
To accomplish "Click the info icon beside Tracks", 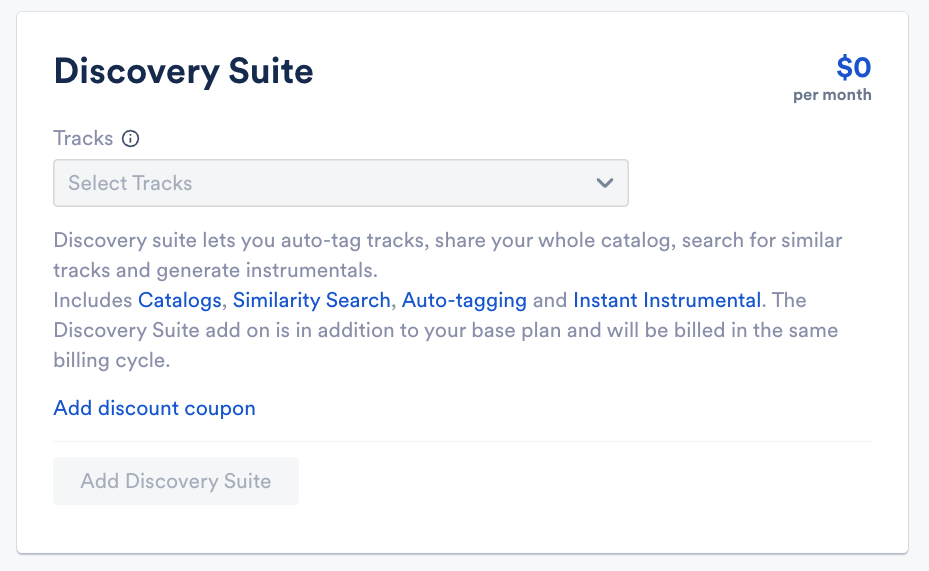I will [x=130, y=139].
